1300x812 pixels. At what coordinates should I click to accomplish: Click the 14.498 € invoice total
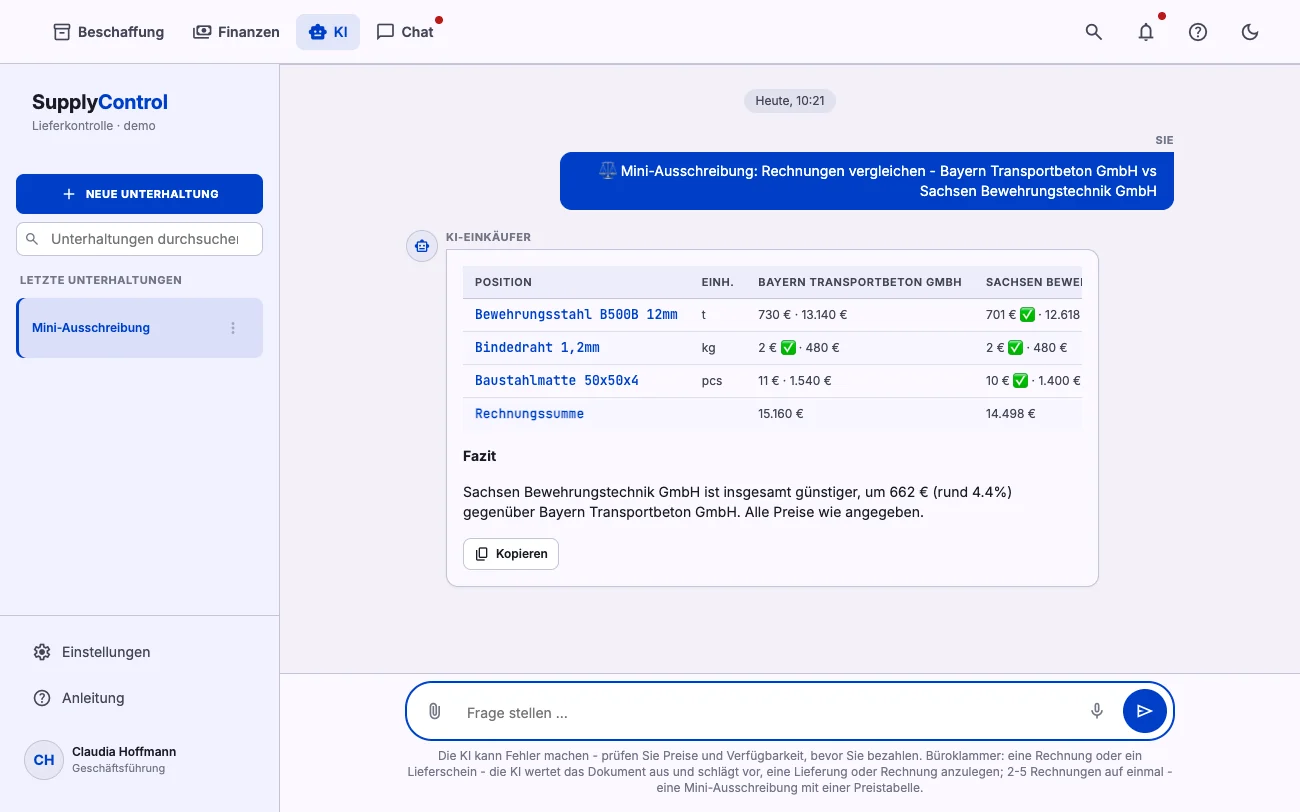(x=1010, y=414)
